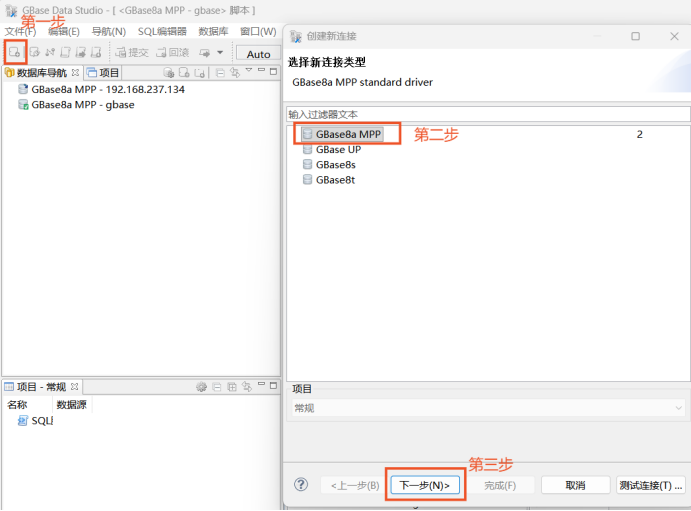The image size is (691, 511).
Task: Click navigator panel's new folder icon
Action: [200, 73]
